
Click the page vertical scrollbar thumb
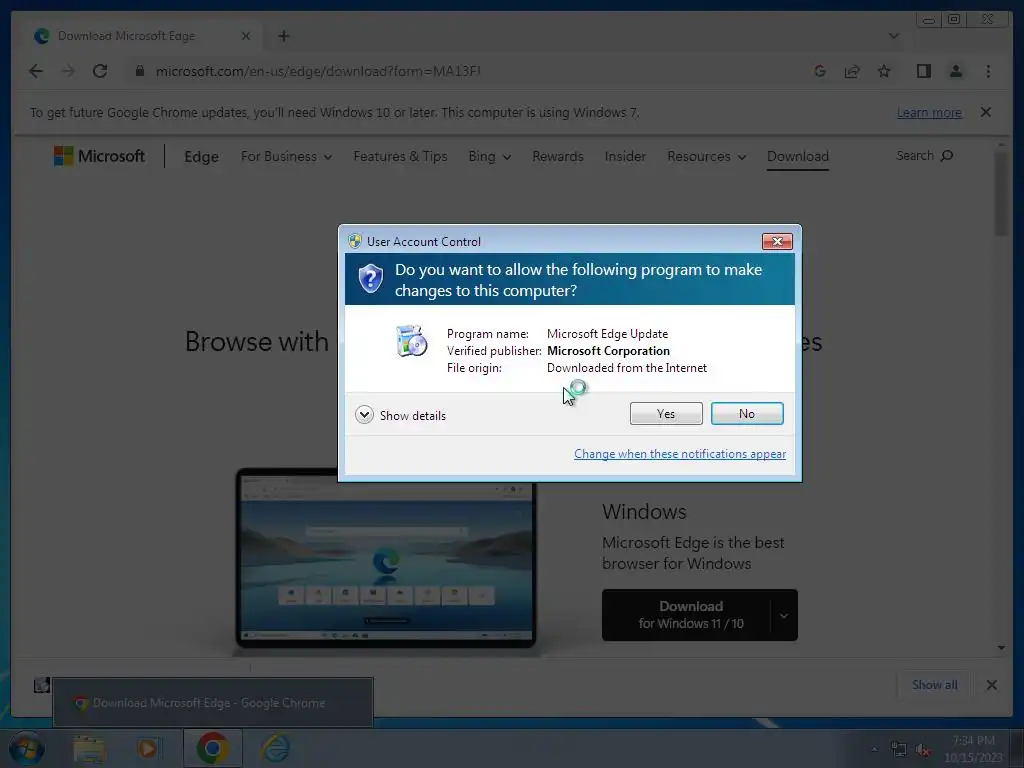pyautogui.click(x=1001, y=193)
